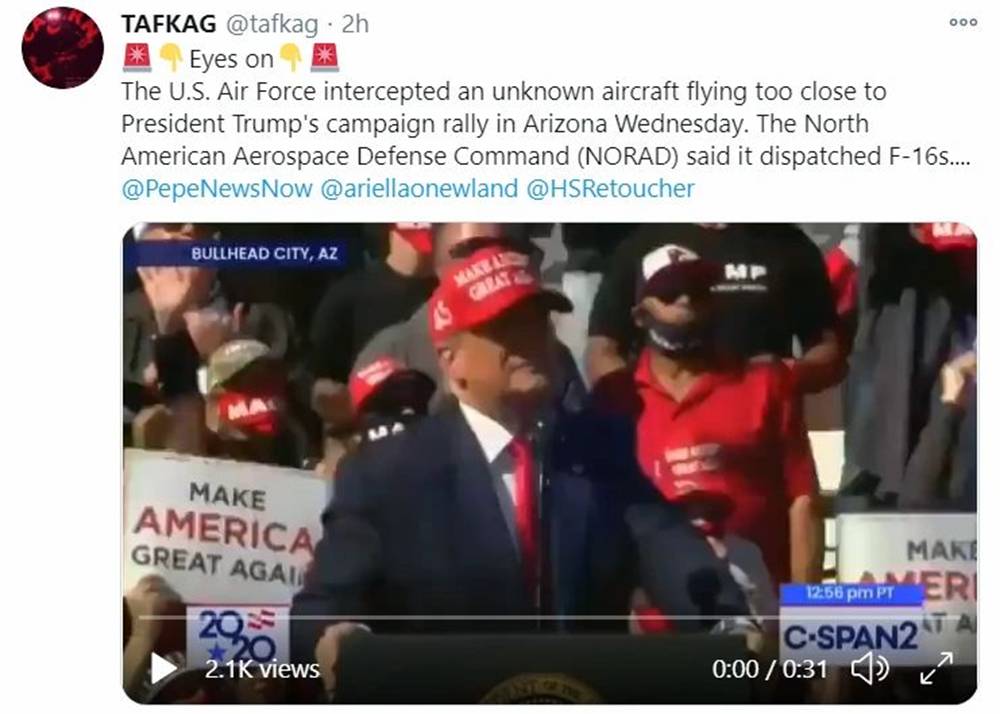This screenshot has height=714, width=1000.
Task: Click the C-SPAN2 logo in video
Action: tap(851, 636)
